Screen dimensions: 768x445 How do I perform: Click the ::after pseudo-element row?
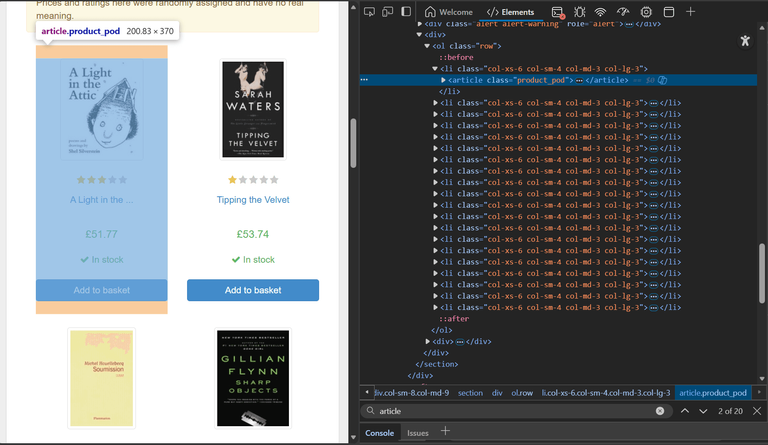coord(455,319)
